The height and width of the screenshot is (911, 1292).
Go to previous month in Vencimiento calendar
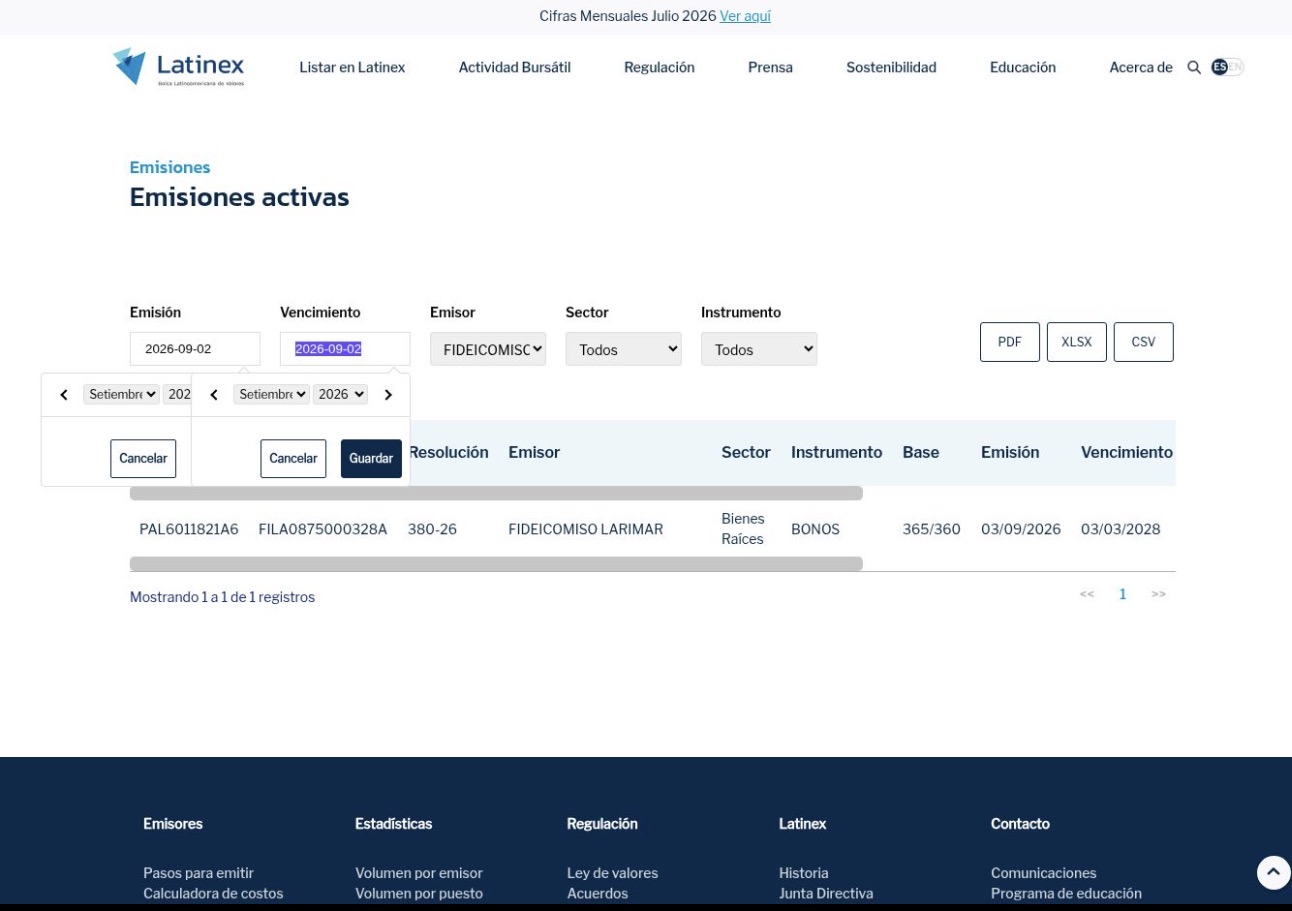click(x=214, y=395)
